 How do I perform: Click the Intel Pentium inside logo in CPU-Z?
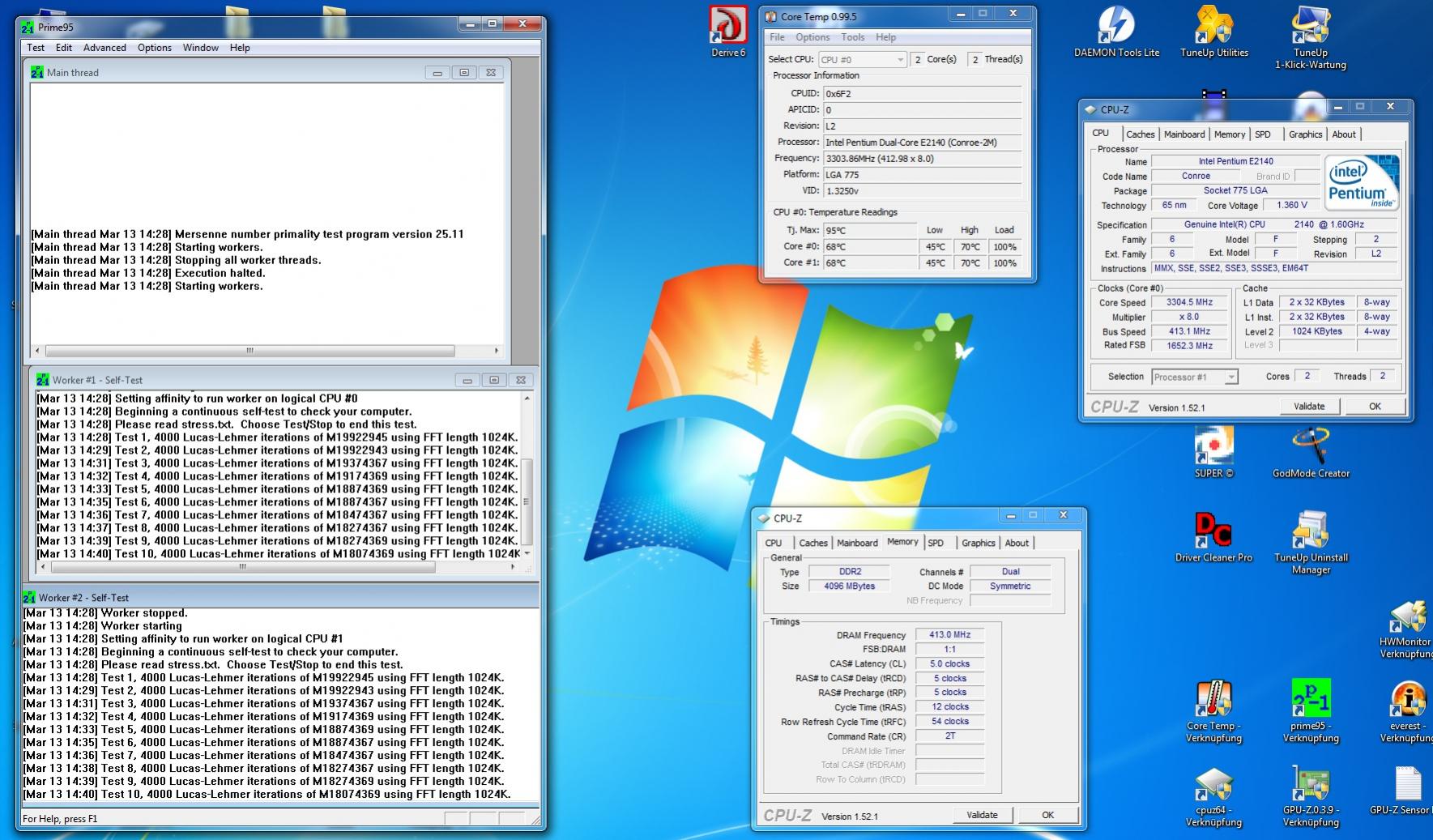1363,183
